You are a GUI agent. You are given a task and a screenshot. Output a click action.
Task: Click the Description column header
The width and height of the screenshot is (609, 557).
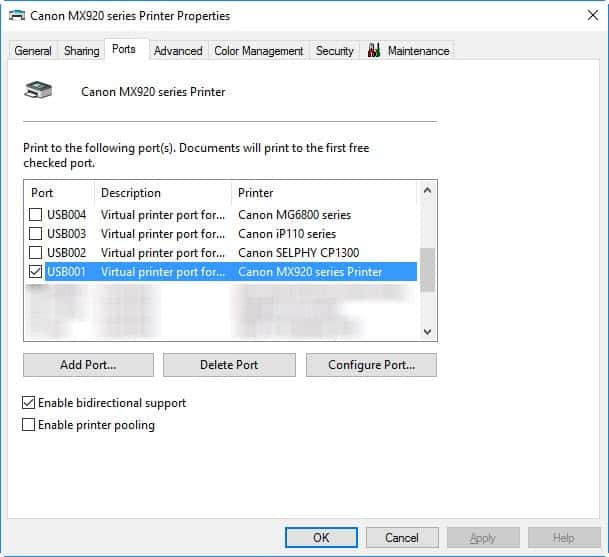pos(163,193)
